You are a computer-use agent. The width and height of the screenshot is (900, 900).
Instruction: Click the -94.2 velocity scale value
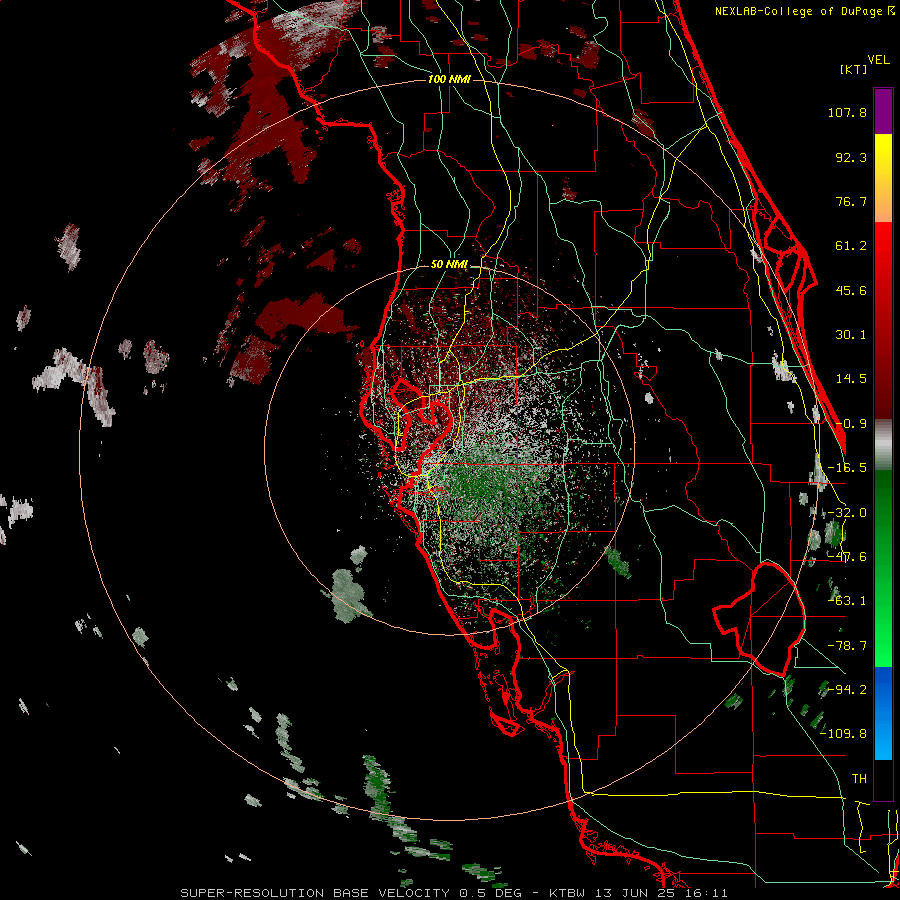coord(847,689)
